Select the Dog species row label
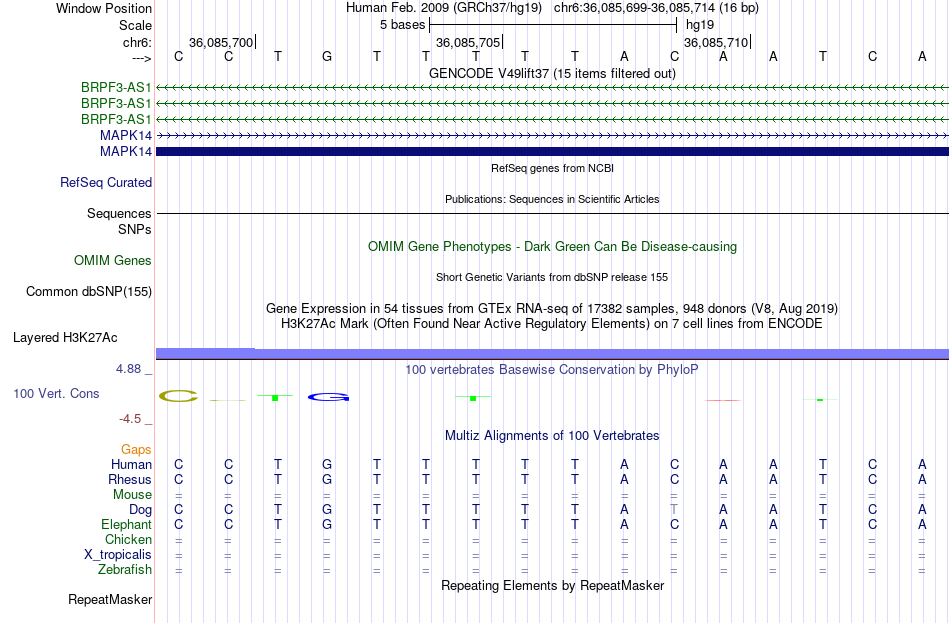This screenshot has width=950, height=623. pyautogui.click(x=141, y=510)
